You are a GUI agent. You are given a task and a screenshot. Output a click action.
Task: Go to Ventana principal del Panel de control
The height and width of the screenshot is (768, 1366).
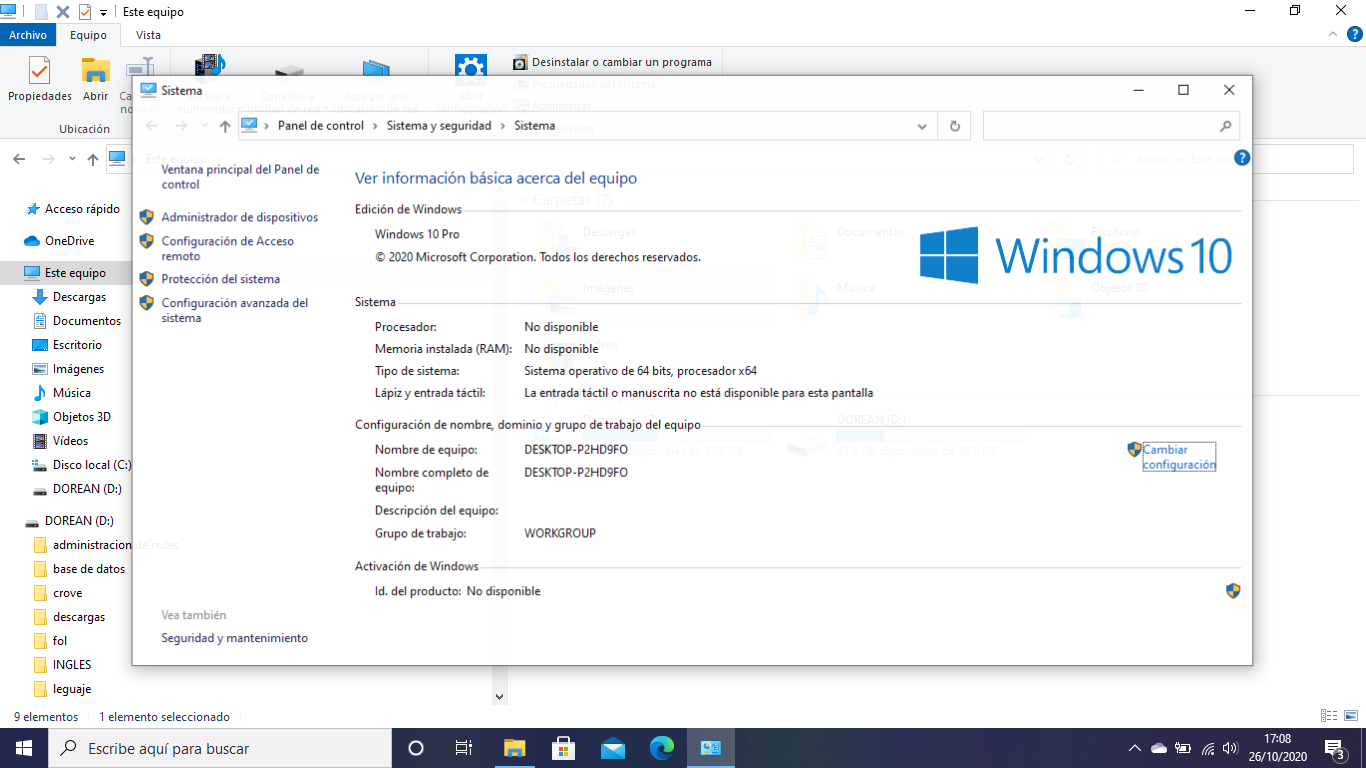click(240, 177)
